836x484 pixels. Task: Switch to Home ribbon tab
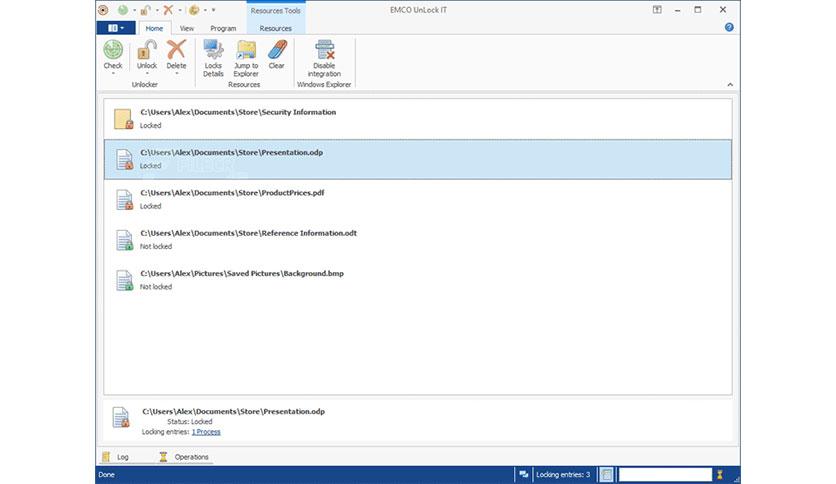click(x=154, y=28)
